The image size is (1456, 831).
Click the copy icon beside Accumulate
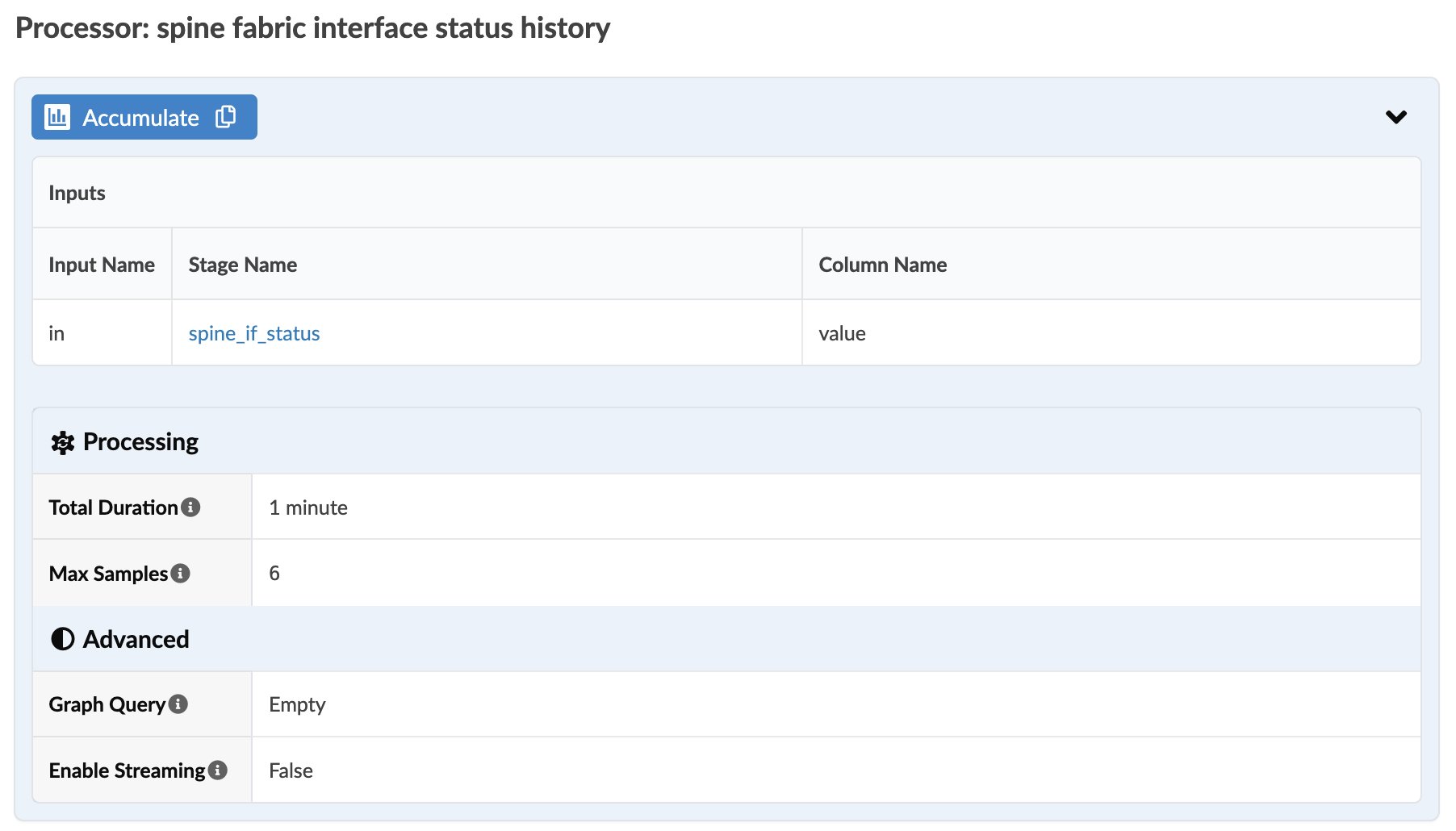226,117
